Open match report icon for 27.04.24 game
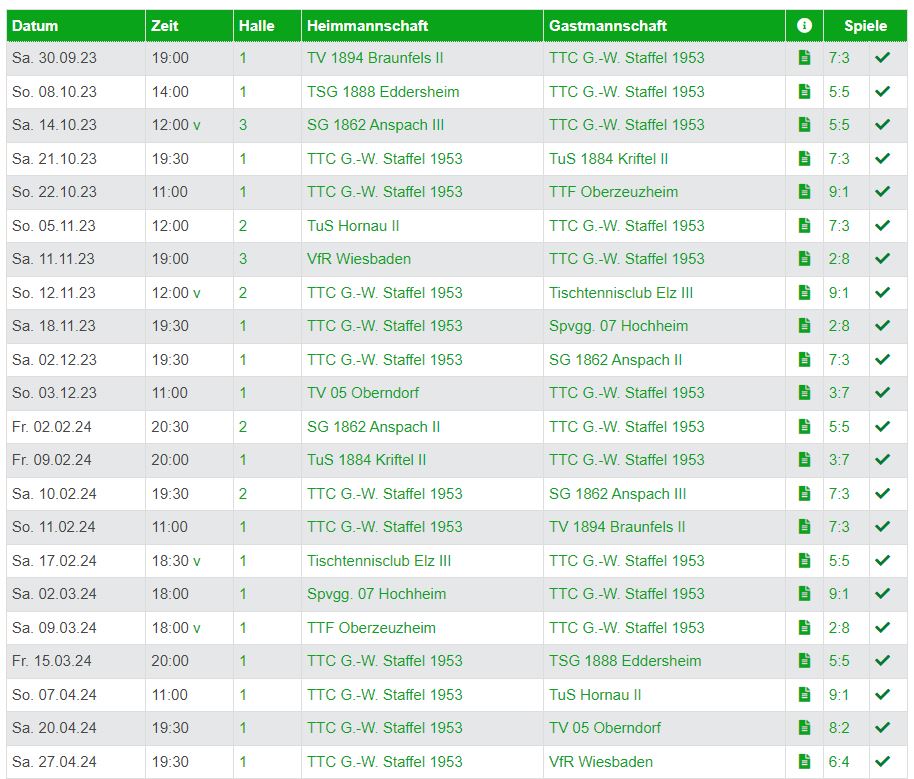 tap(804, 762)
